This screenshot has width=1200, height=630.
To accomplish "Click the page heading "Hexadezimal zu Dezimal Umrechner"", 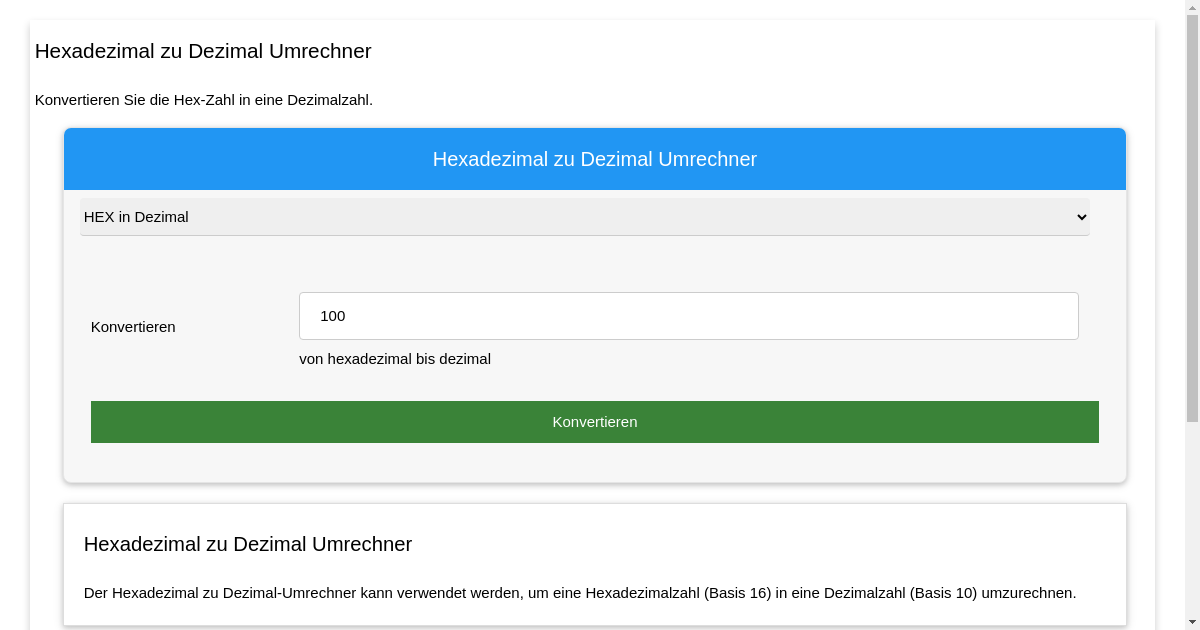I will point(203,51).
